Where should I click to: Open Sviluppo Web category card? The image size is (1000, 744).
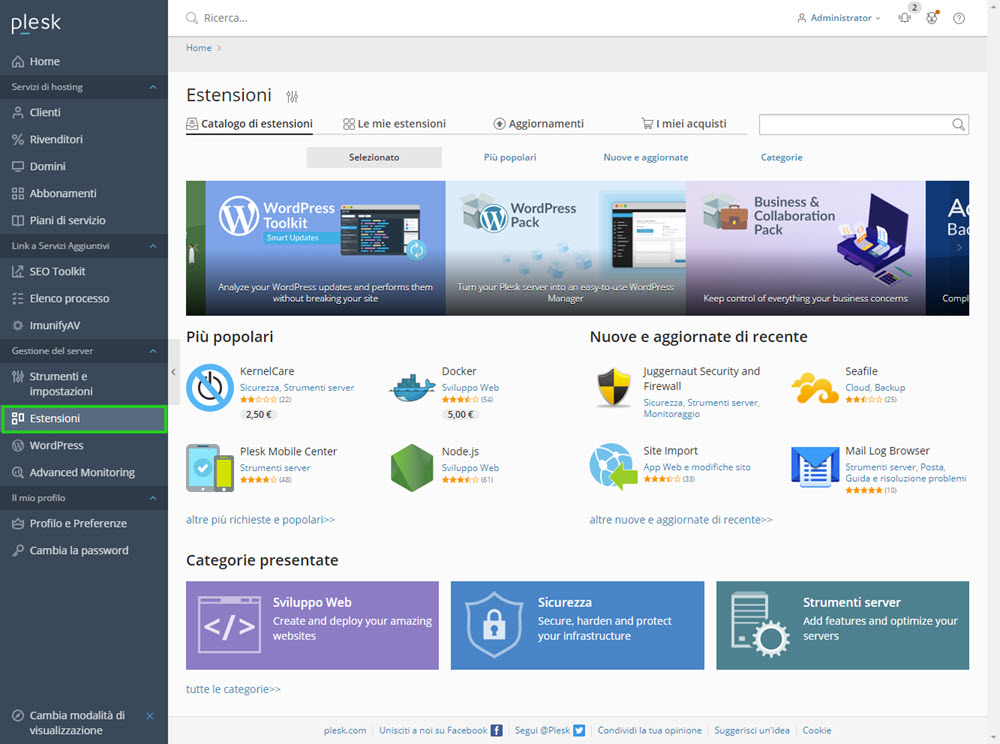(312, 625)
